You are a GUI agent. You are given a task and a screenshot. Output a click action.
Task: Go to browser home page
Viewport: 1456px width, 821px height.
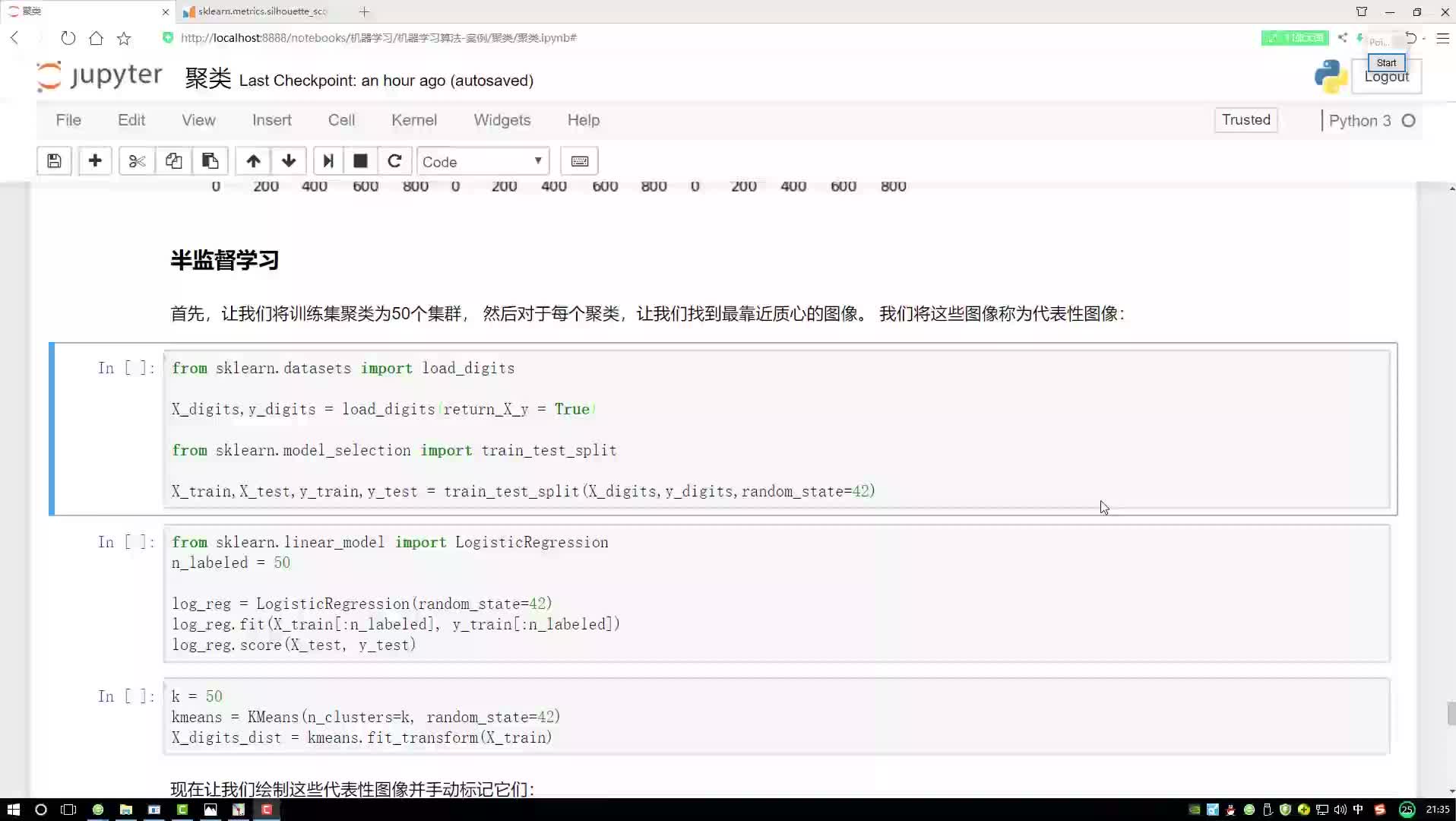[96, 37]
